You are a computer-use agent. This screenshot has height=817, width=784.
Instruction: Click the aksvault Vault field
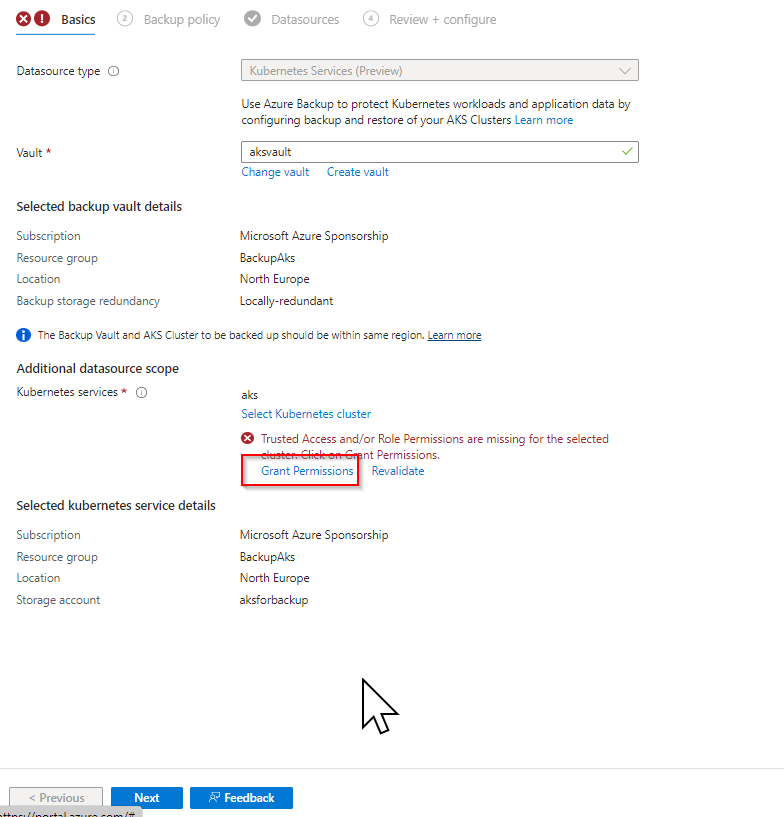[x=440, y=152]
